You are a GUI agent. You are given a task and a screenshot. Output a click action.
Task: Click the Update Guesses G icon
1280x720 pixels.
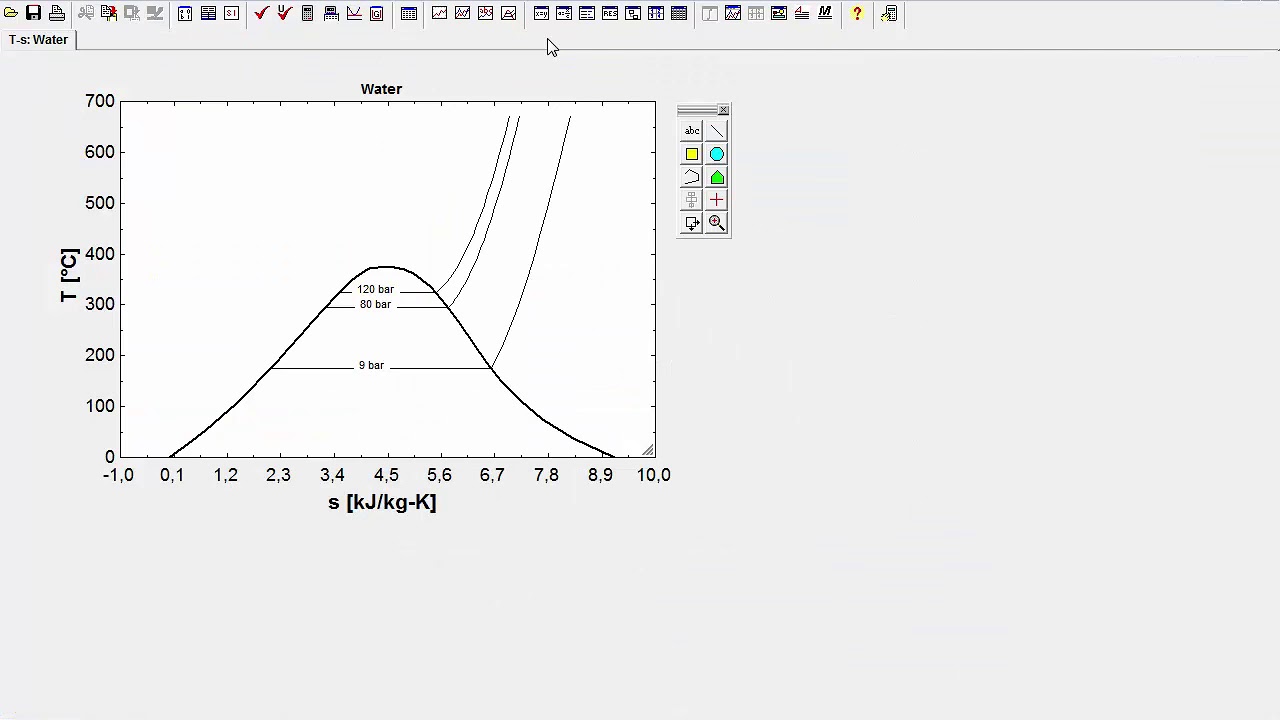point(377,13)
